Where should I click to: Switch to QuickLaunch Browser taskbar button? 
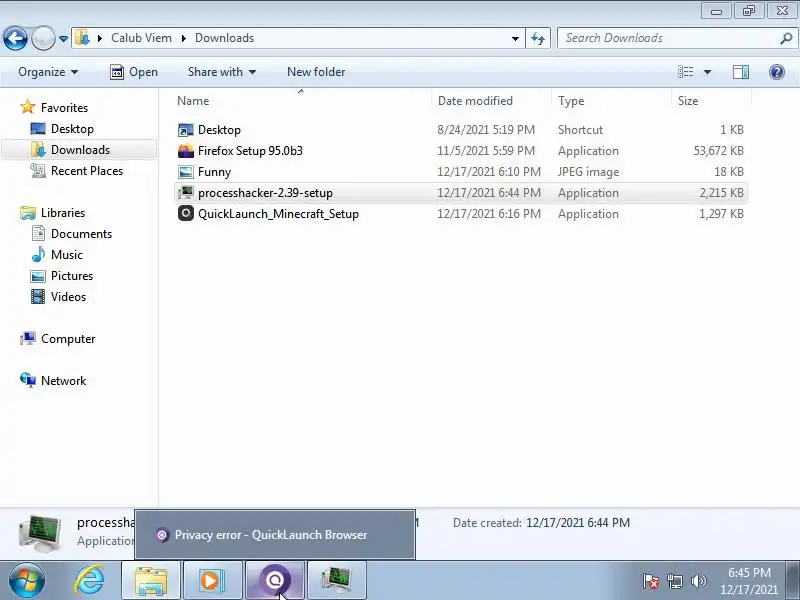point(275,580)
